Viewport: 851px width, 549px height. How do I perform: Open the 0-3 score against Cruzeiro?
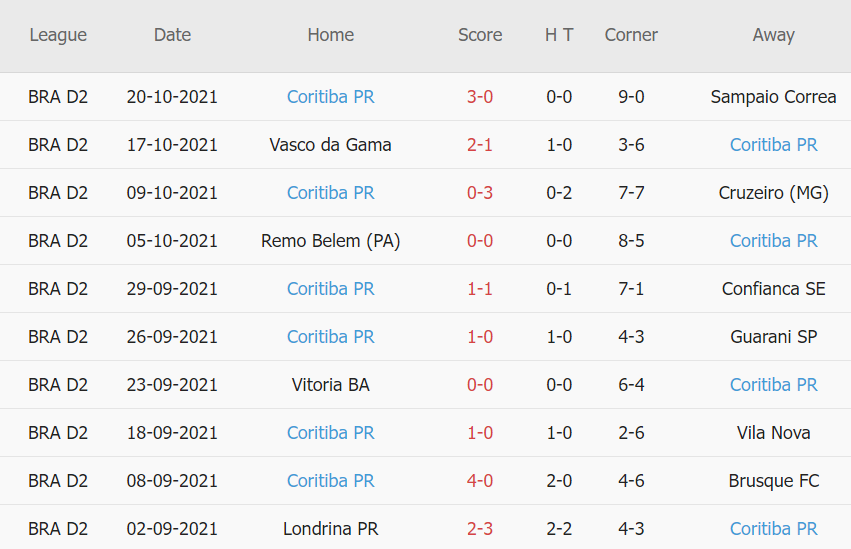pyautogui.click(x=480, y=193)
